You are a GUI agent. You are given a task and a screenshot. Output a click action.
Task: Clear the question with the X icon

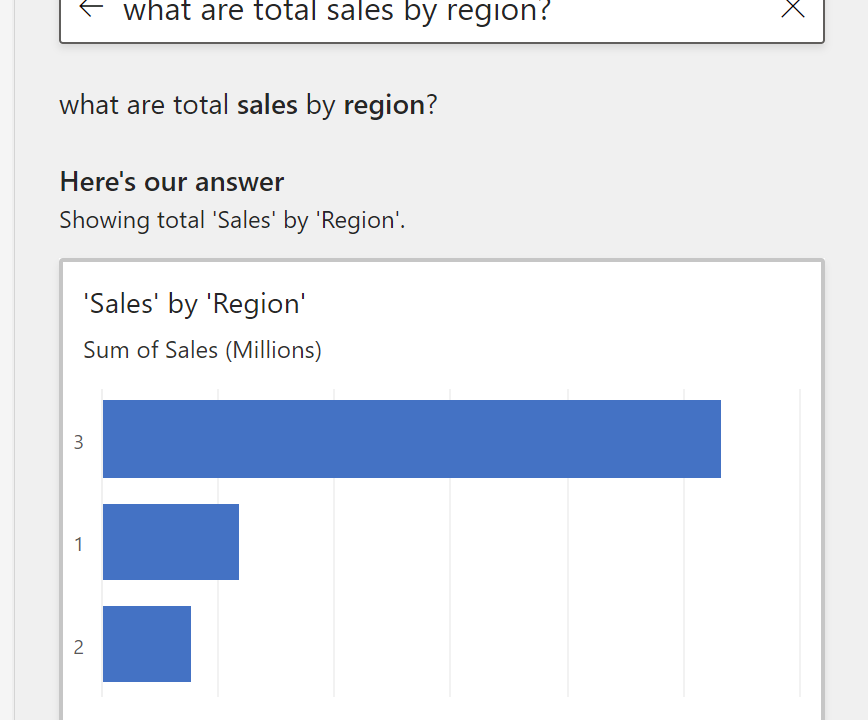[x=792, y=9]
